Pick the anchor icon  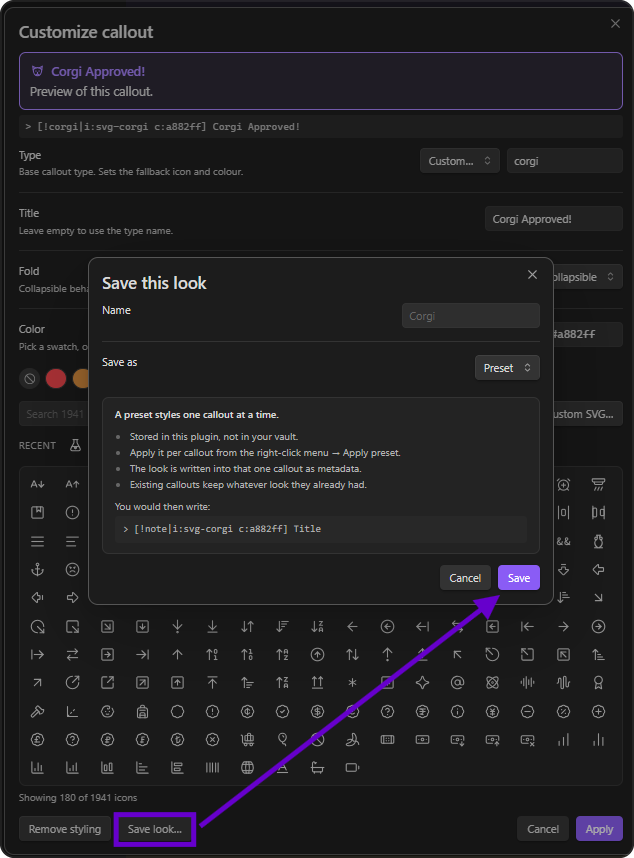[x=37, y=570]
